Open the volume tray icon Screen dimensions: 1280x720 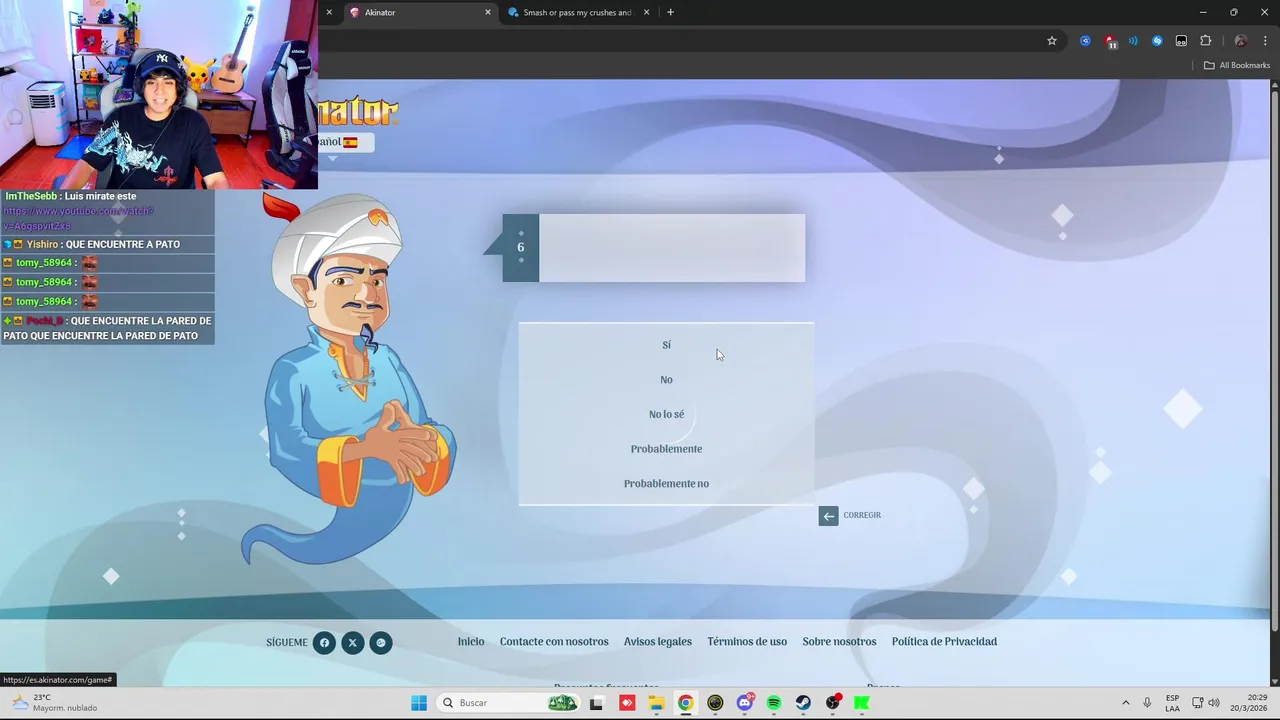pos(1214,703)
